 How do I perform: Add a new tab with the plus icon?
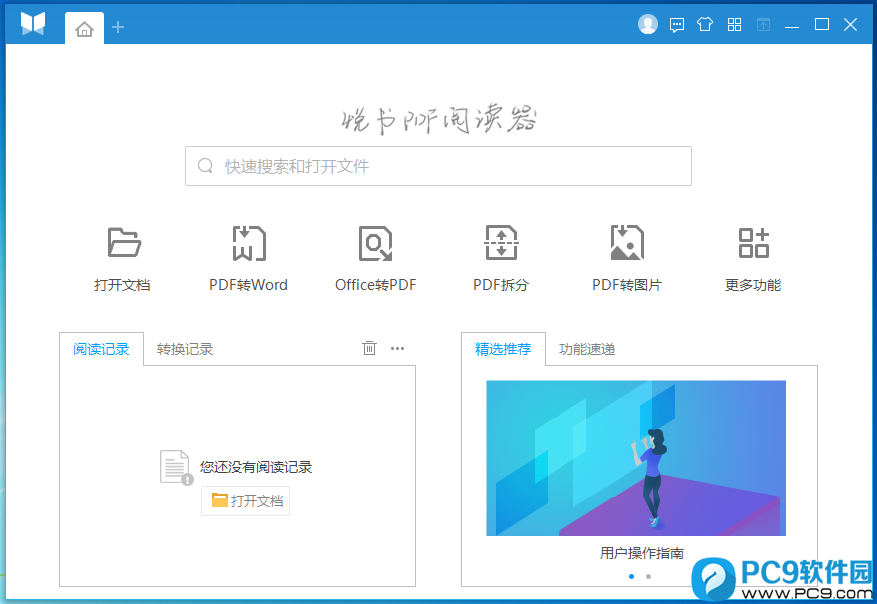(x=118, y=27)
